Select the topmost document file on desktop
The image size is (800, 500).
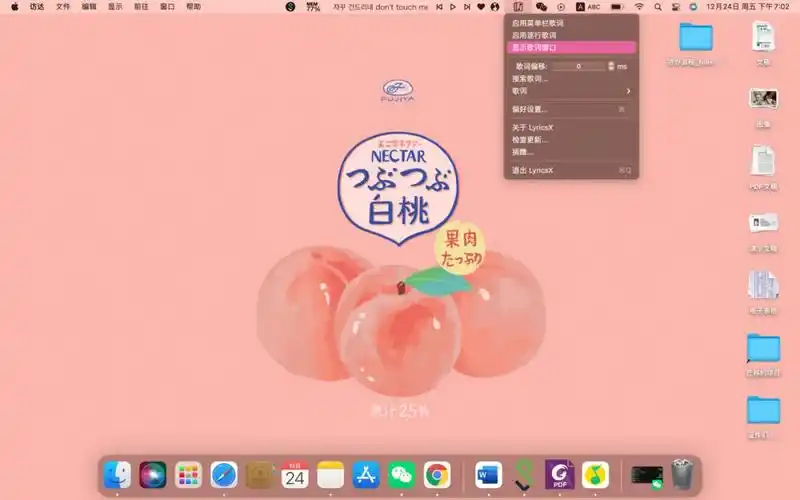(763, 36)
